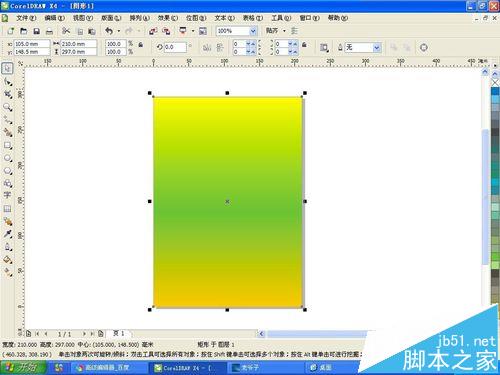This screenshot has width=500, height=375.
Task: Select the Text tool (字)
Action: [7, 196]
